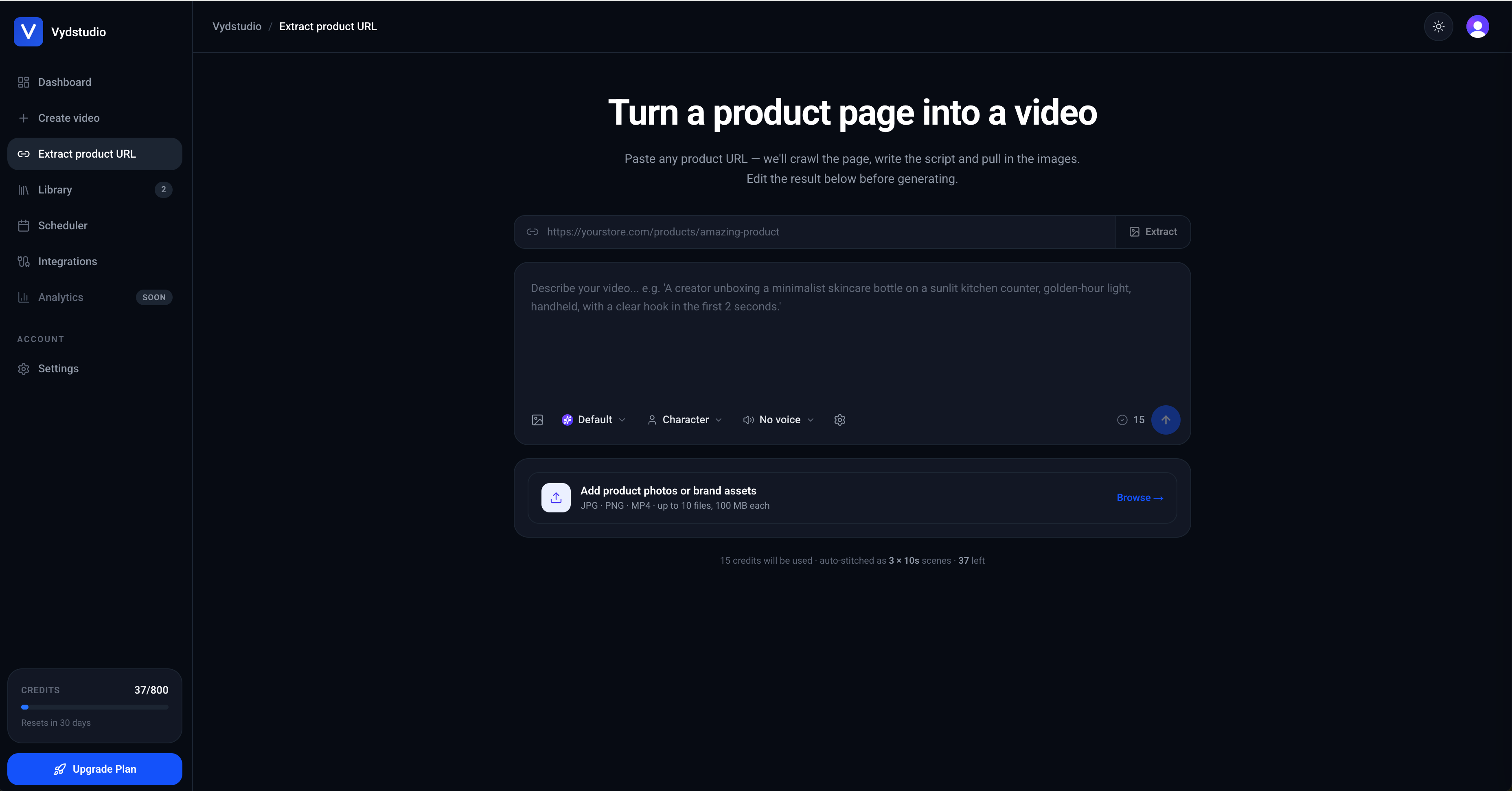The height and width of the screenshot is (791, 1512).
Task: Click the SOON badge beside Analytics
Action: tap(154, 297)
